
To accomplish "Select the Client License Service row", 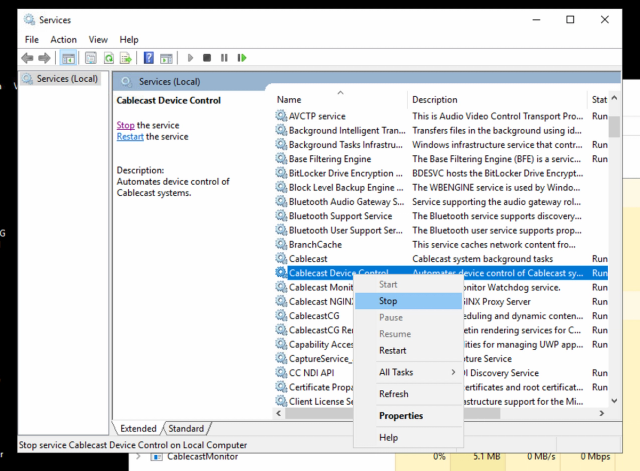I will coord(314,401).
